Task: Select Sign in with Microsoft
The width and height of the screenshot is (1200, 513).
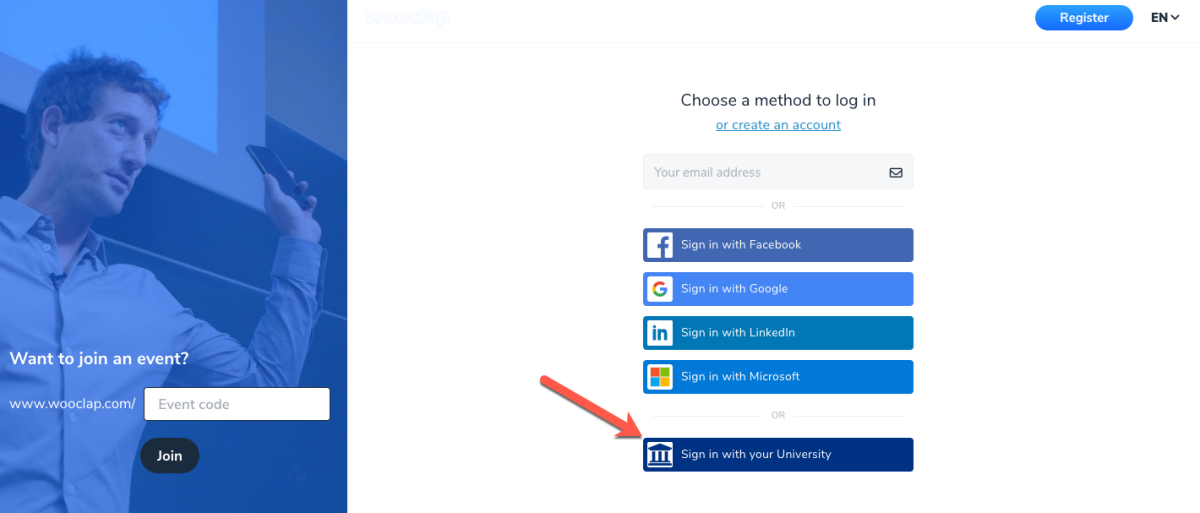Action: pos(778,377)
